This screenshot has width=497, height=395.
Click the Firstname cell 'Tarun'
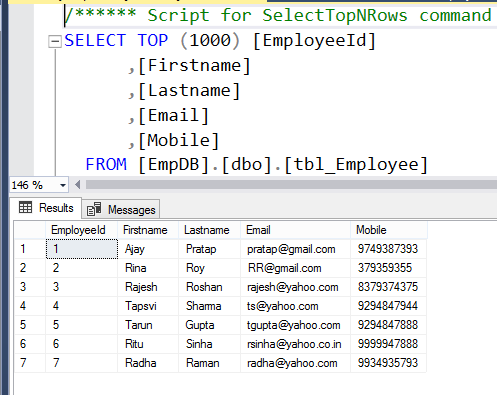[x=148, y=325]
